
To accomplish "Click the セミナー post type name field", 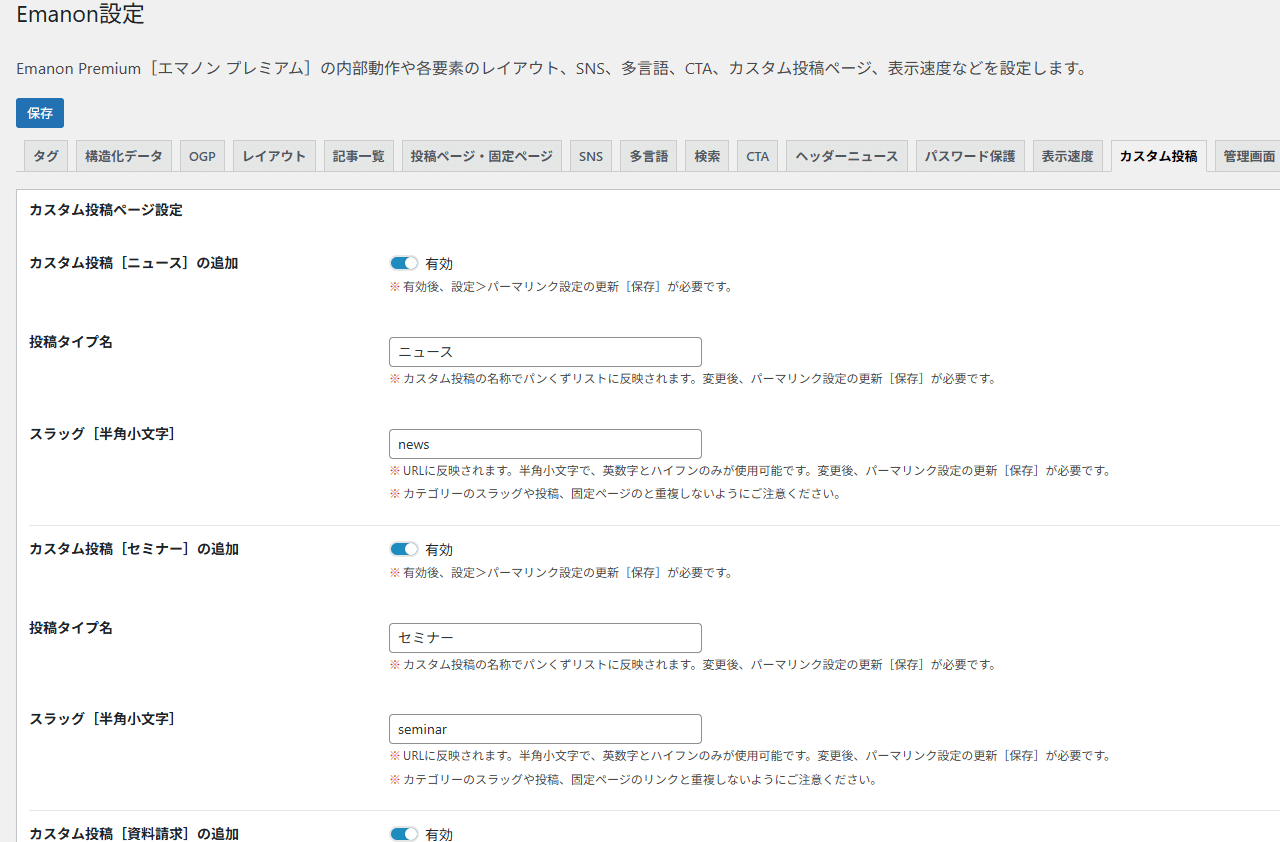I will (x=545, y=637).
